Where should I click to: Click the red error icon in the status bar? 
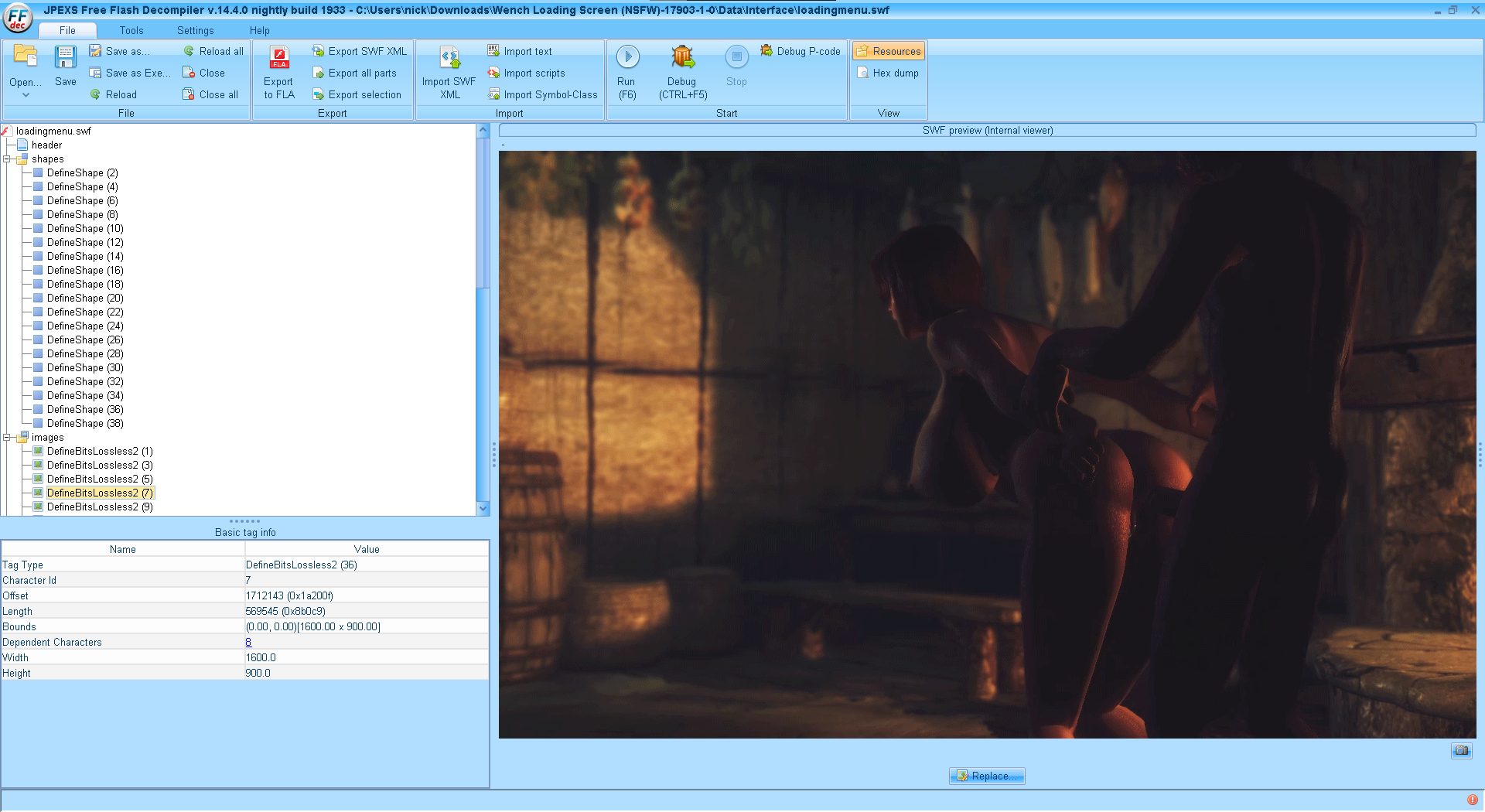[x=1472, y=800]
